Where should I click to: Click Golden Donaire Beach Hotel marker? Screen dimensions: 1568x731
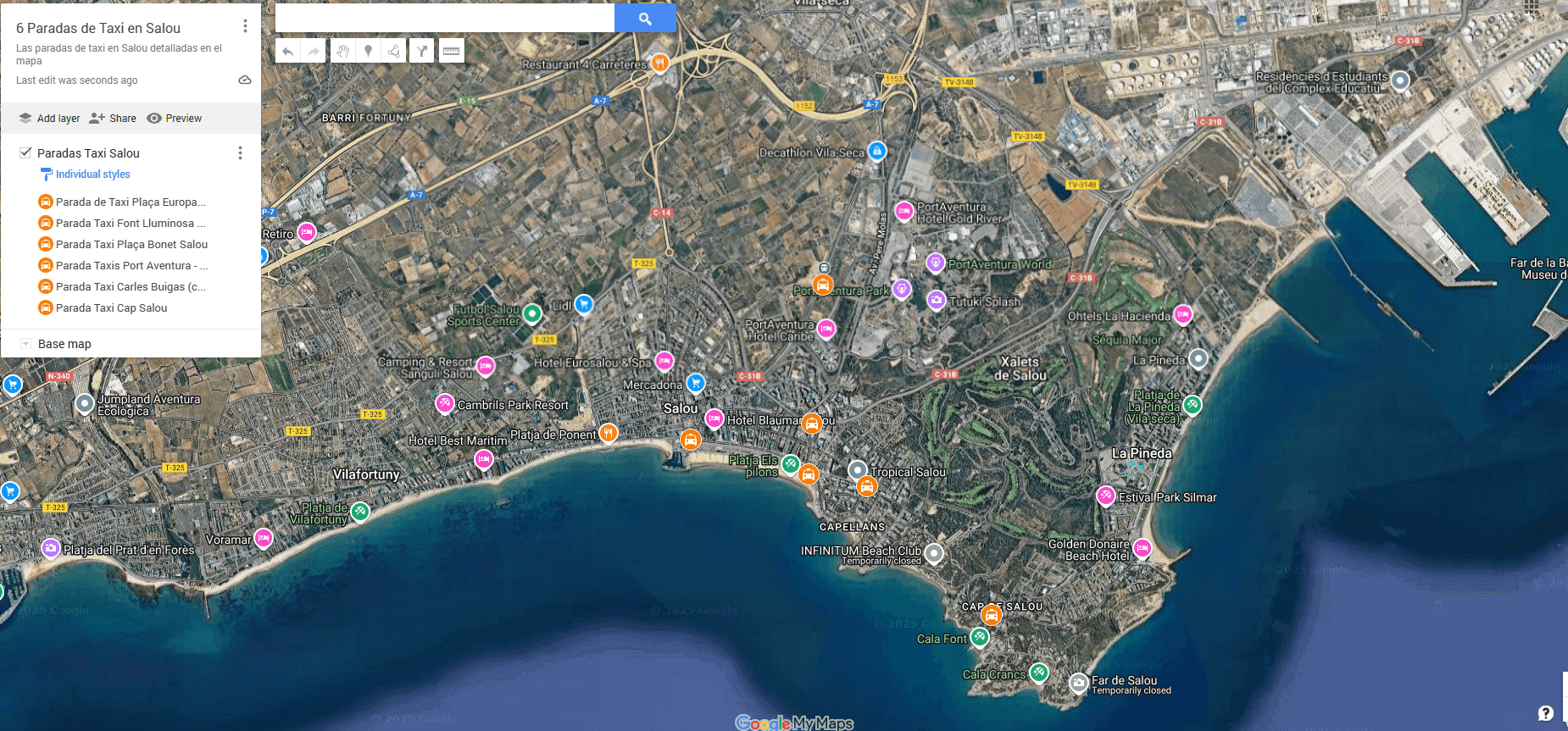(x=1142, y=548)
